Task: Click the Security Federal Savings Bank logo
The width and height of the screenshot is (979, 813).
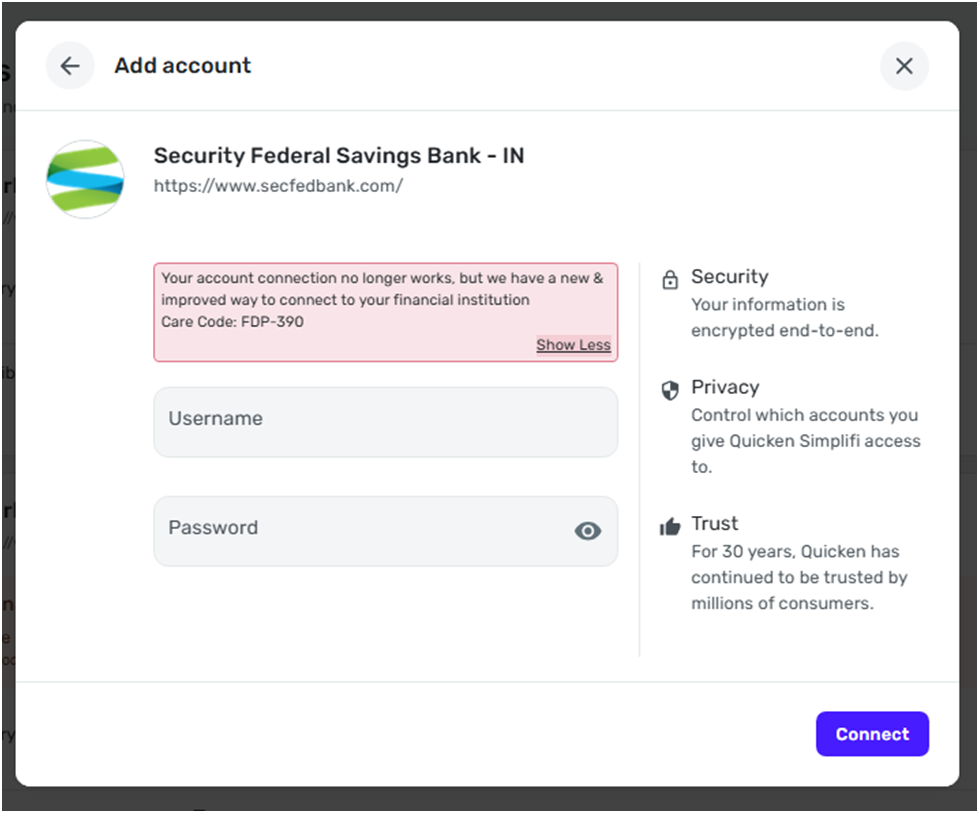Action: point(85,179)
